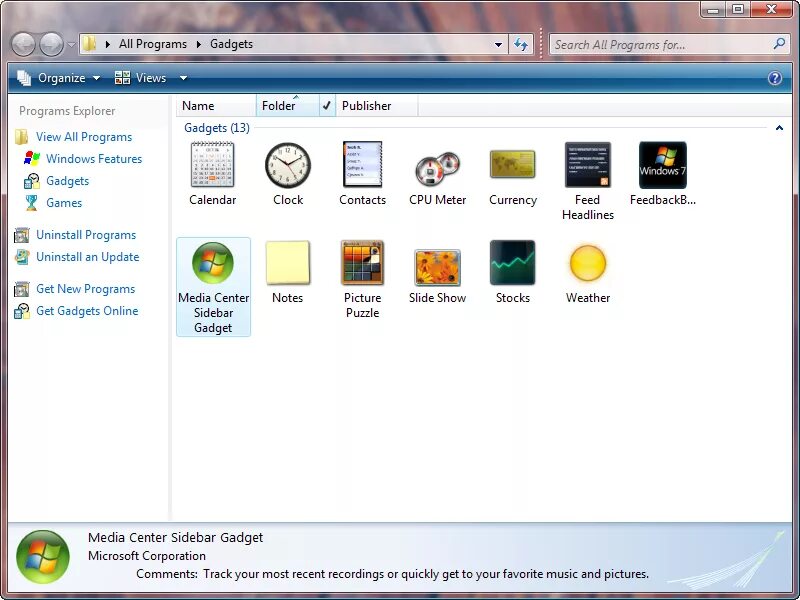Click Get Gadgets Online link

(x=87, y=311)
